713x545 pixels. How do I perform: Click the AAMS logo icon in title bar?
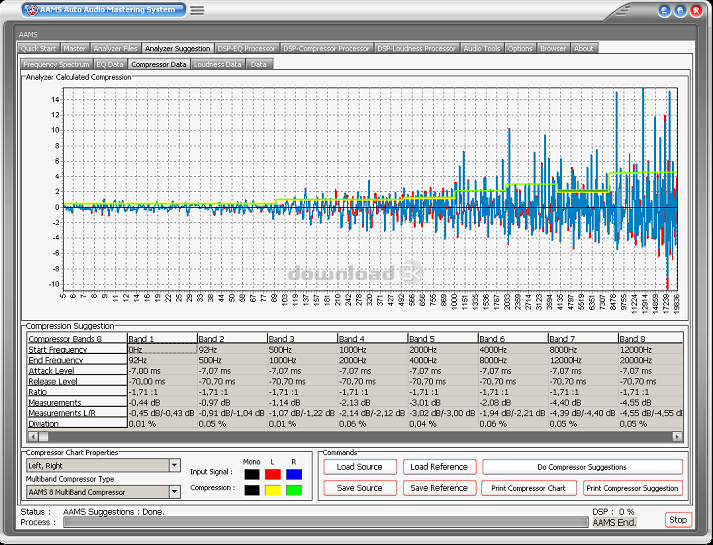coord(30,10)
